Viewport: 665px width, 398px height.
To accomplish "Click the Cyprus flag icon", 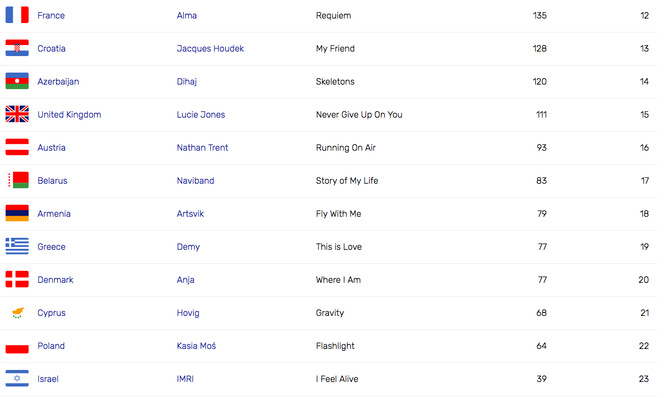I will pyautogui.click(x=17, y=313).
